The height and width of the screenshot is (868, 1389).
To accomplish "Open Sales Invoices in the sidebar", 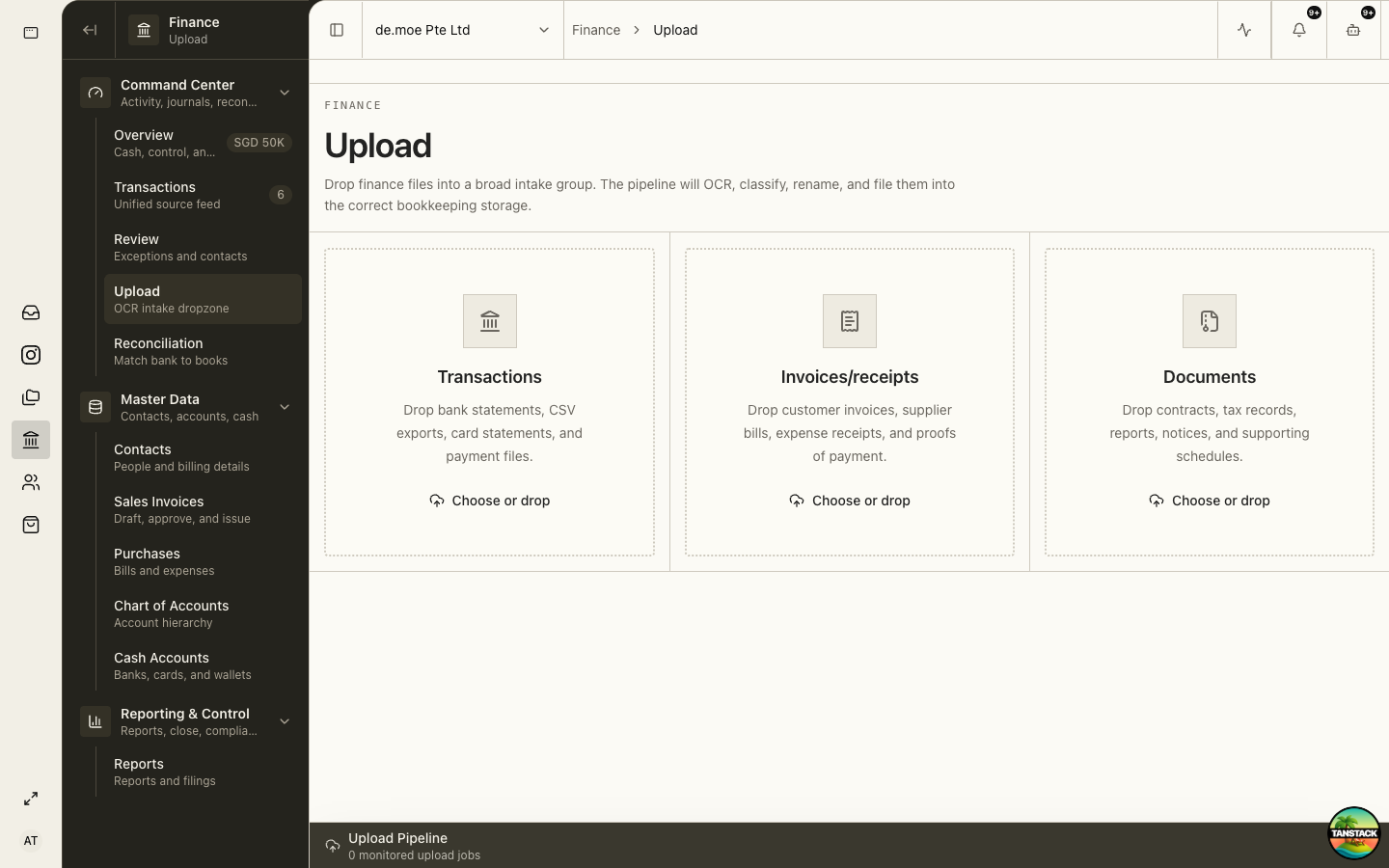I will pos(203,509).
